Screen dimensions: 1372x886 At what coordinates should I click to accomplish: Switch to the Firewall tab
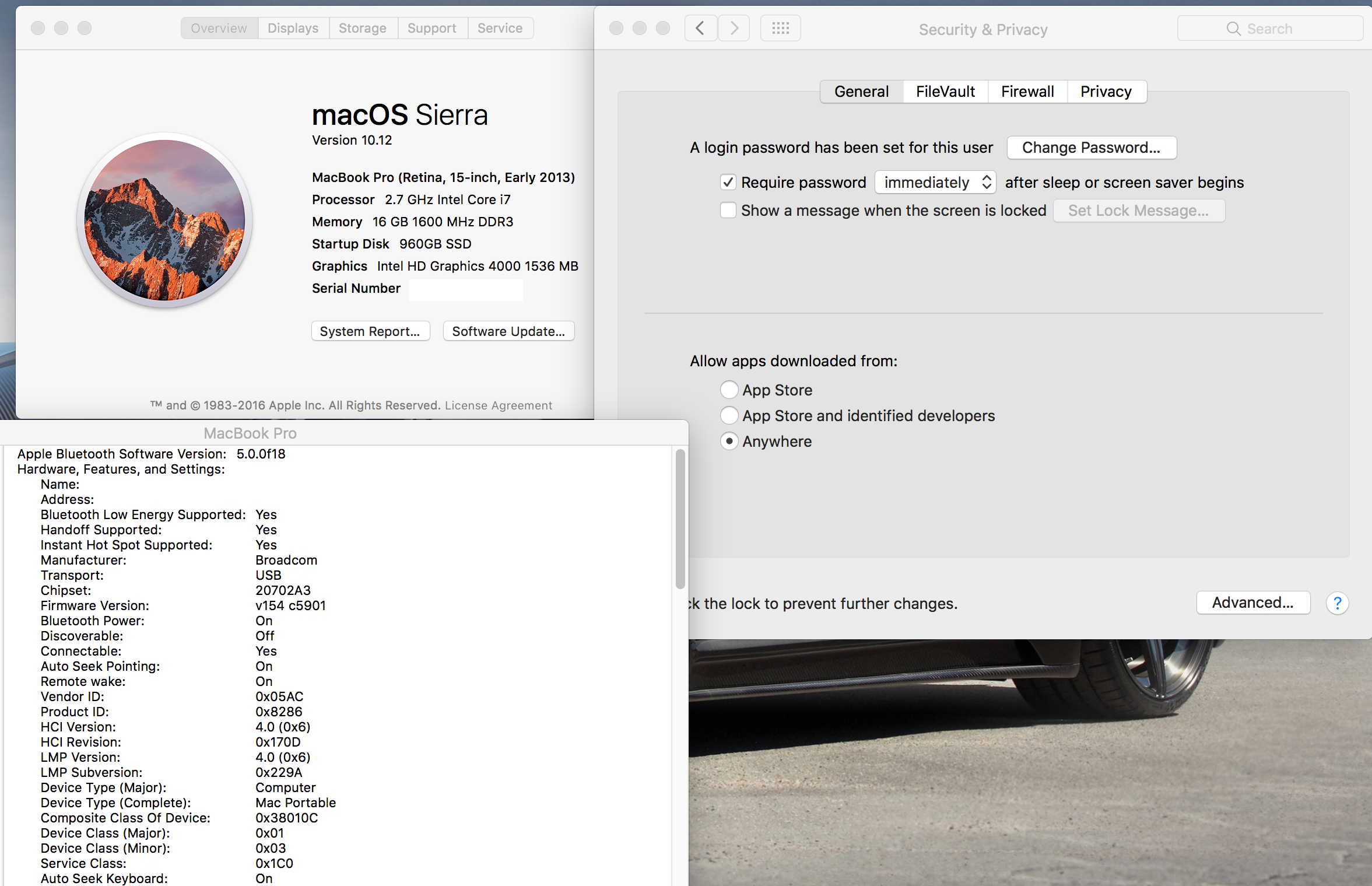(x=1027, y=92)
